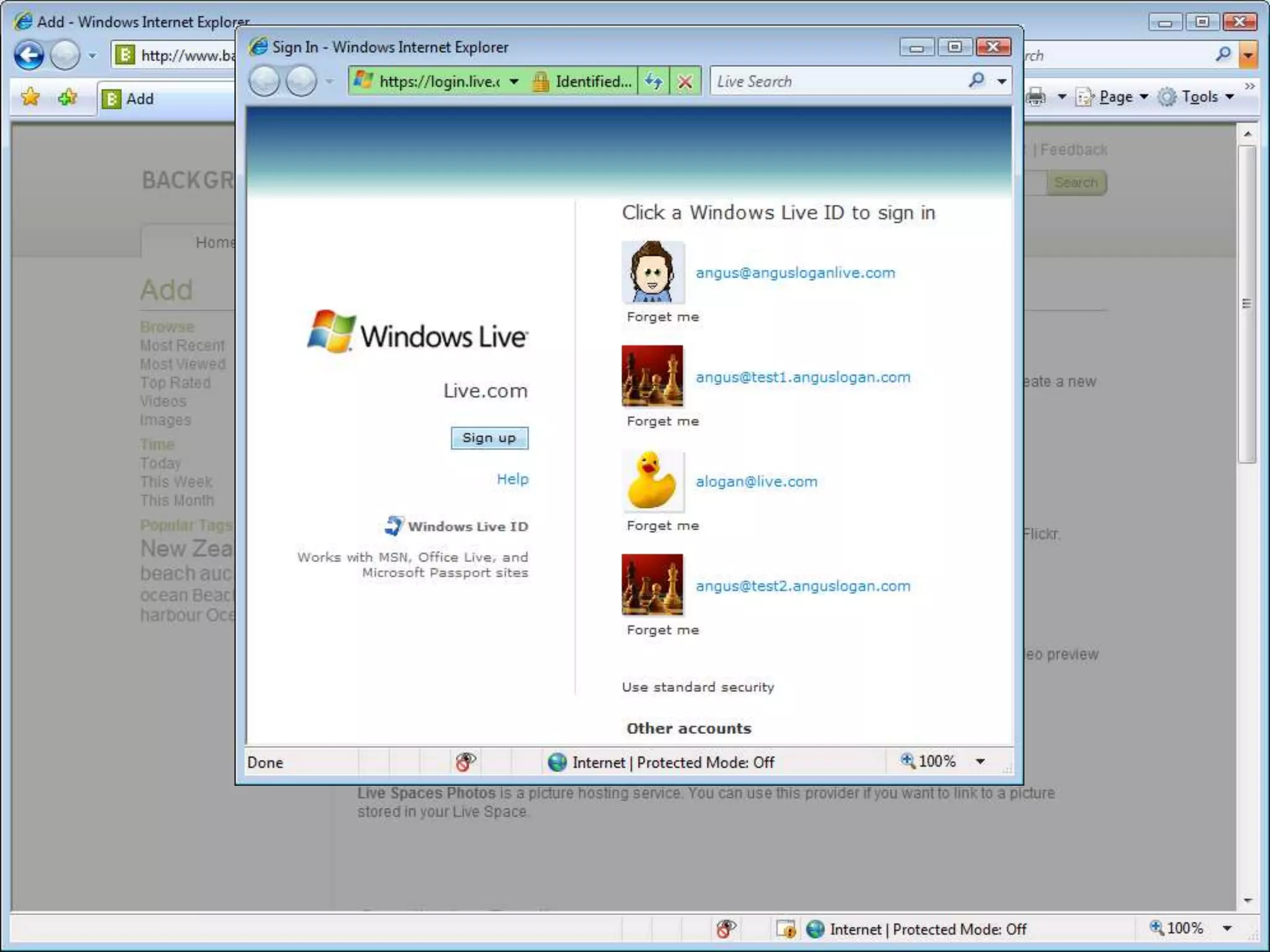Click the privacy report icon in main status bar
1270x952 pixels.
tap(786, 928)
